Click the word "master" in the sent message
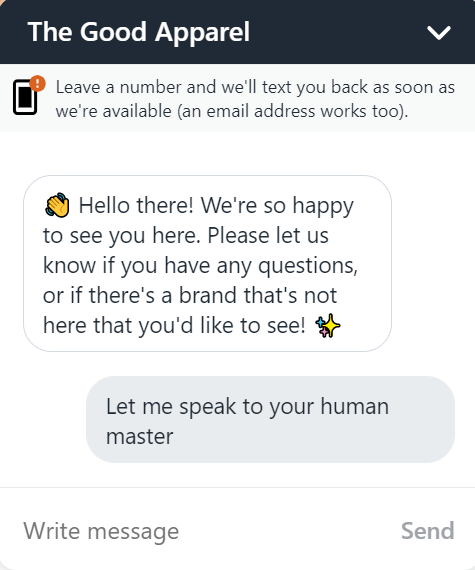The image size is (475, 570). point(140,436)
